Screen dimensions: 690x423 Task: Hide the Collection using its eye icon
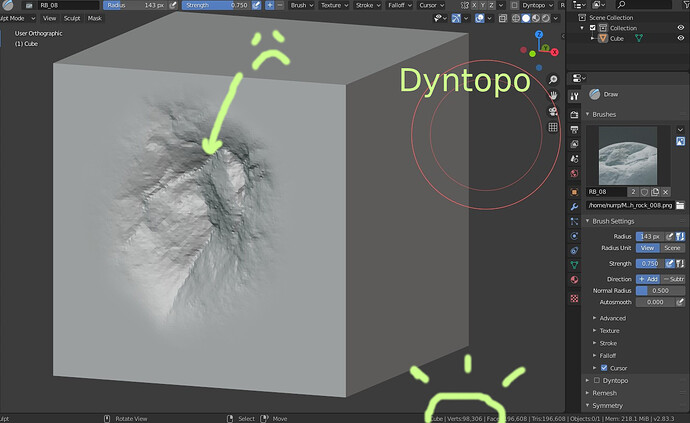click(680, 28)
